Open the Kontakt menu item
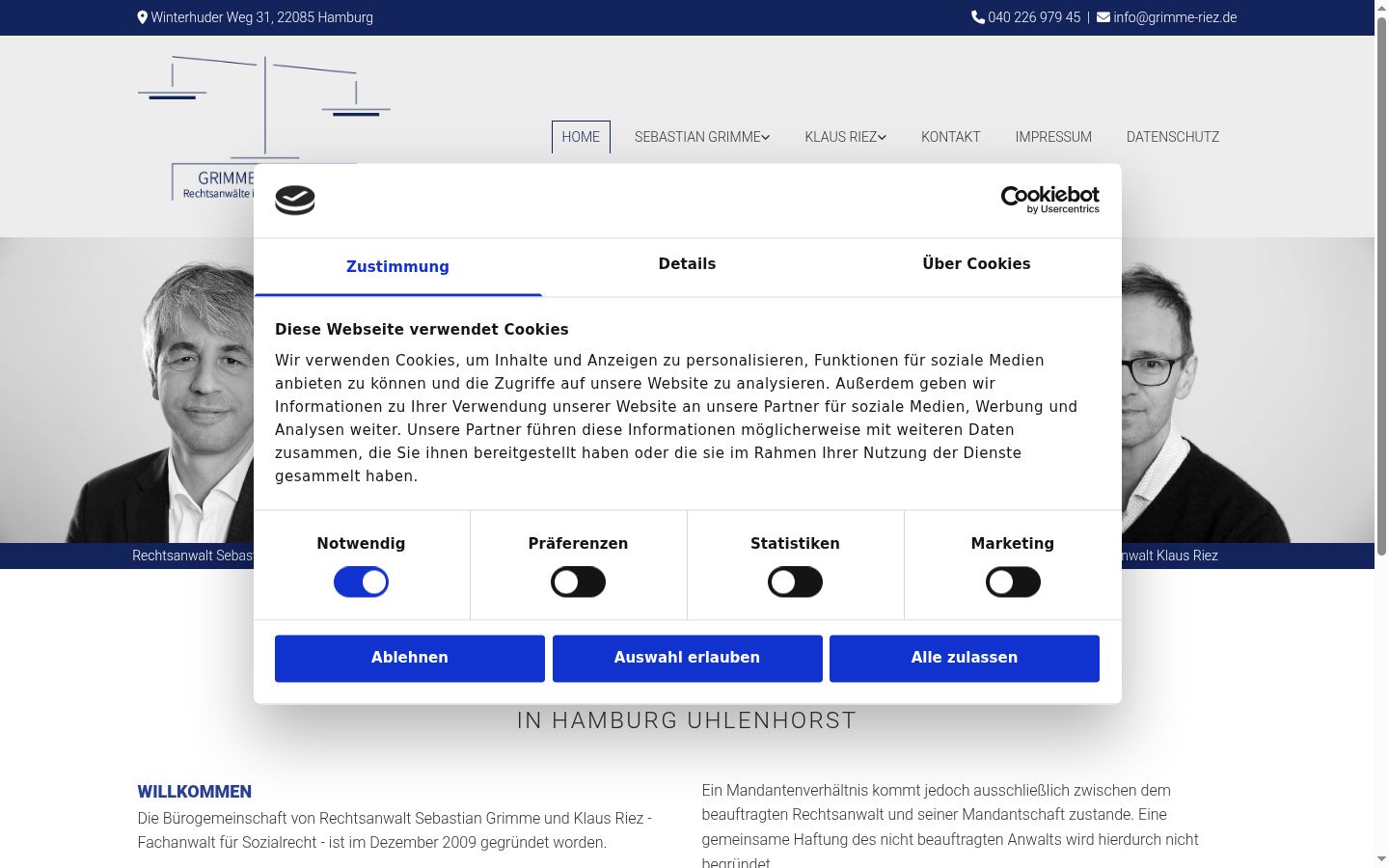Image resolution: width=1389 pixels, height=868 pixels. coord(951,137)
